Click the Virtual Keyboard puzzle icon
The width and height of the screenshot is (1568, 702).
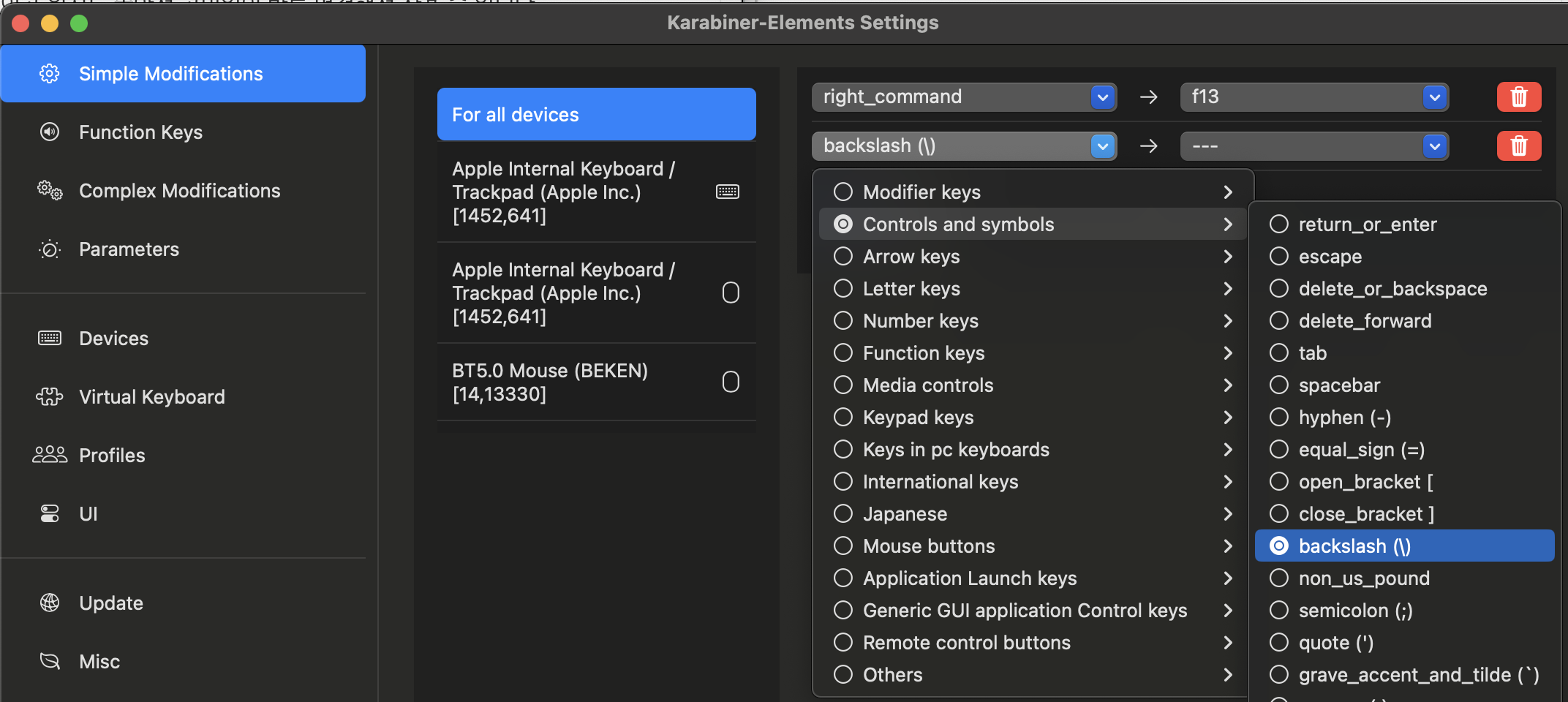pos(49,396)
